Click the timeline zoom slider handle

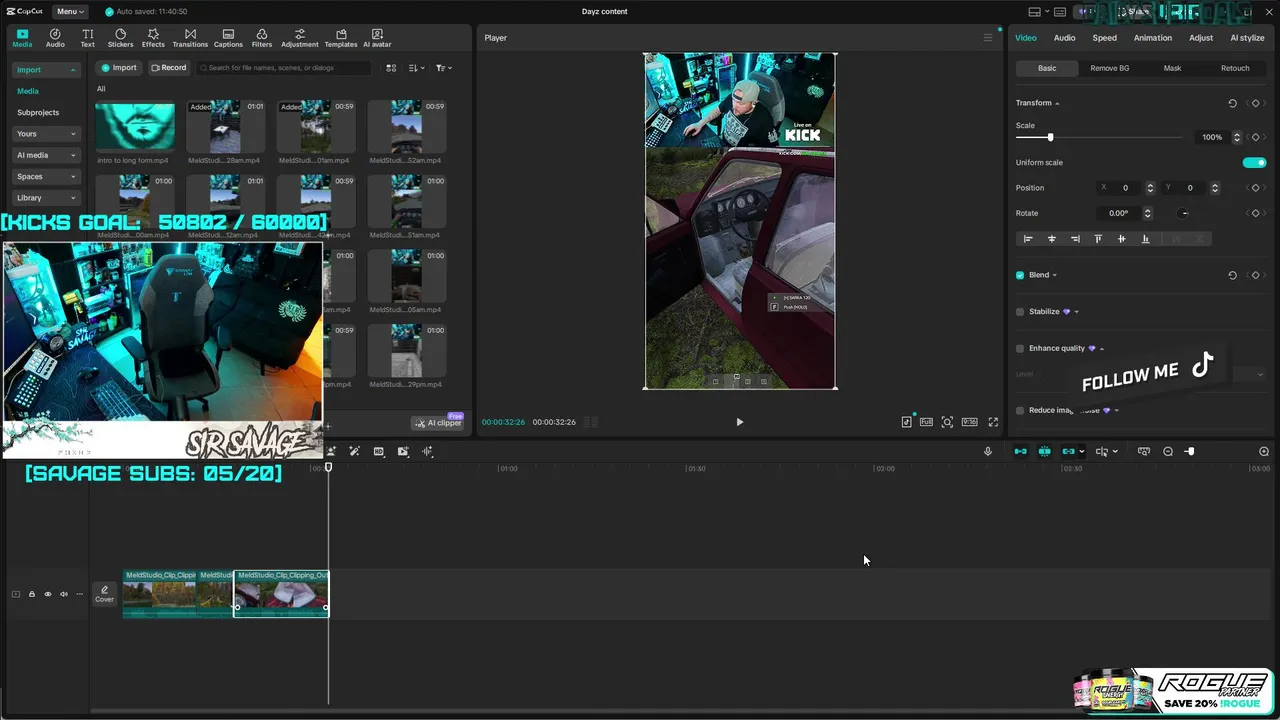(1190, 452)
